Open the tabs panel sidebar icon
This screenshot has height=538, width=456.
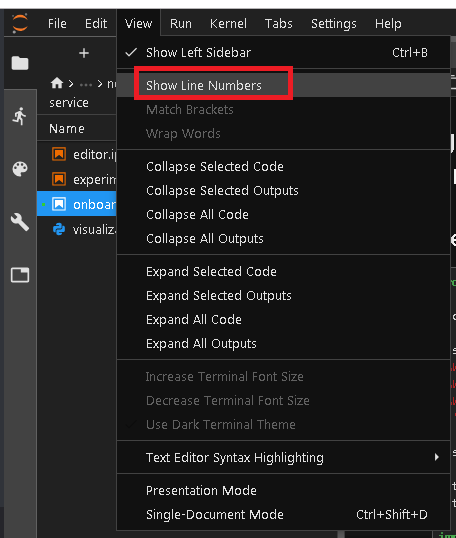coord(20,275)
